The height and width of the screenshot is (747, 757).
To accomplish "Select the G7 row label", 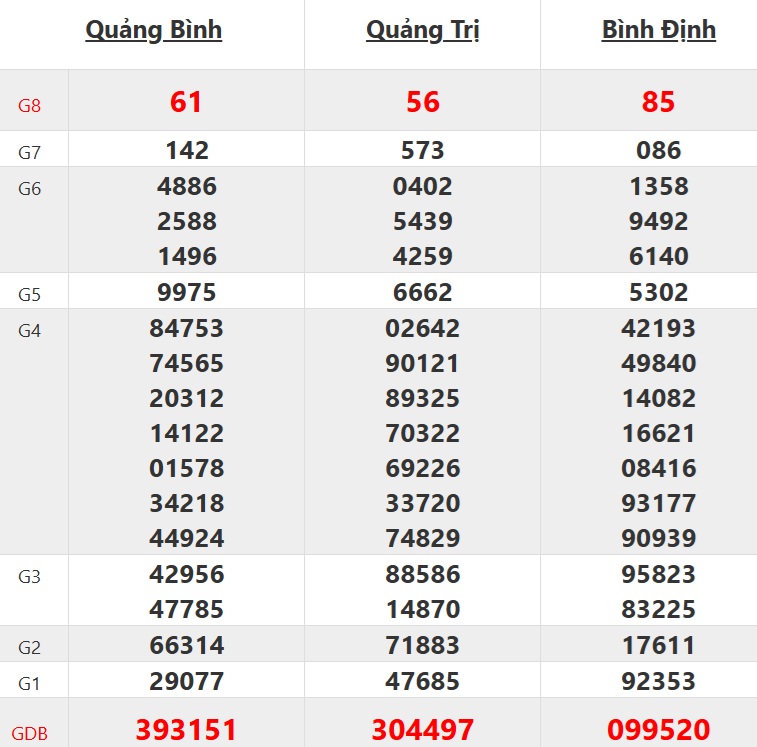I will pyautogui.click(x=30, y=153).
